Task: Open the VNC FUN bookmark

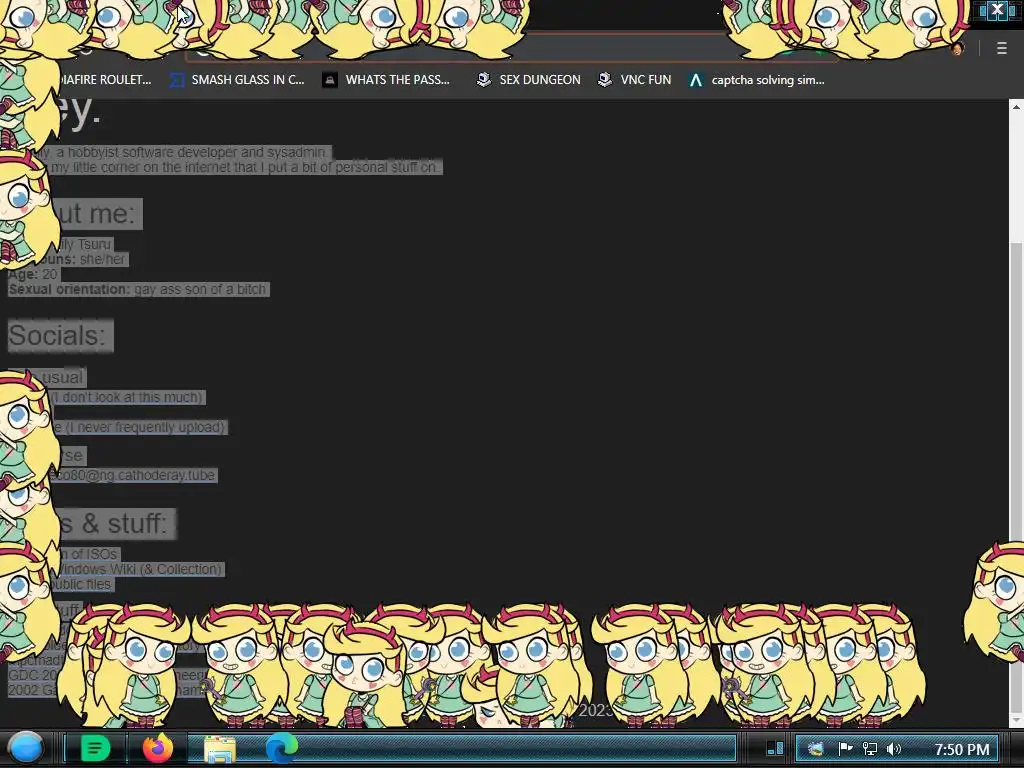Action: point(635,80)
